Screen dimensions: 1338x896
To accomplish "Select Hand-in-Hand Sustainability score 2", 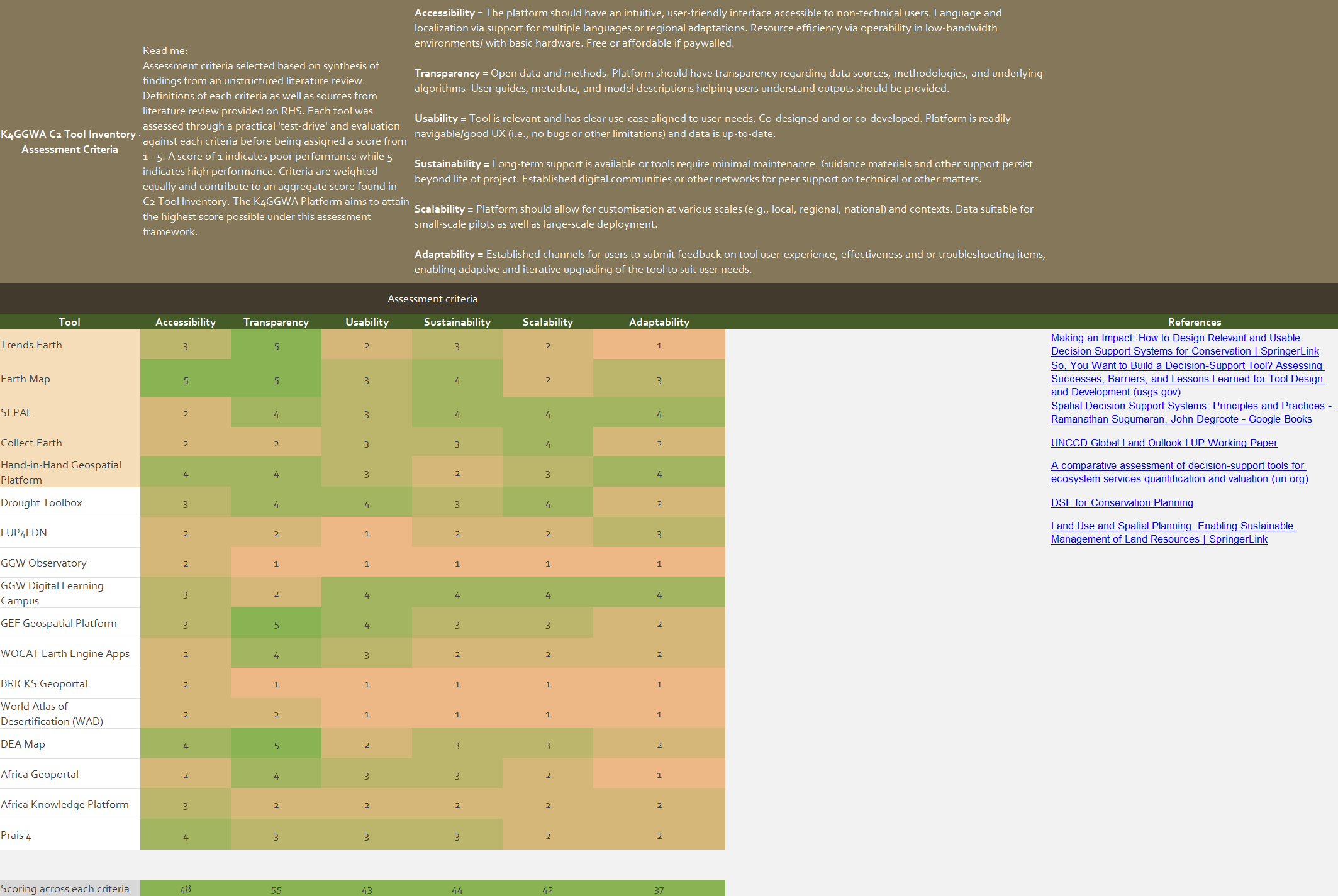I will [x=457, y=472].
